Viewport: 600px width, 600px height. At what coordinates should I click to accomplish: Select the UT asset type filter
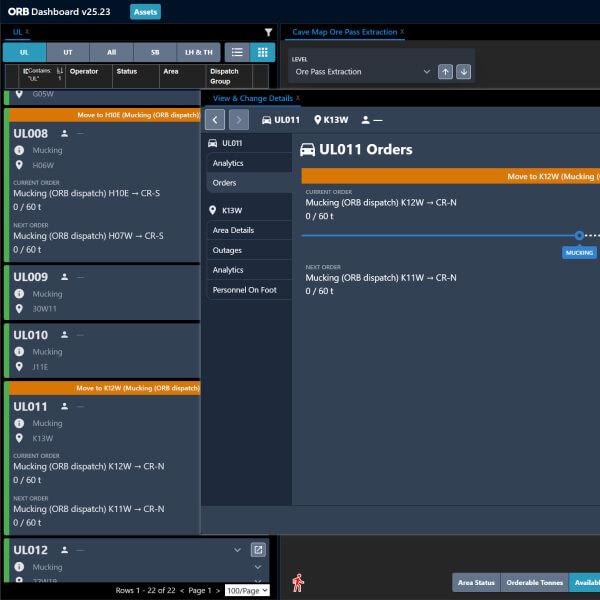click(68, 52)
